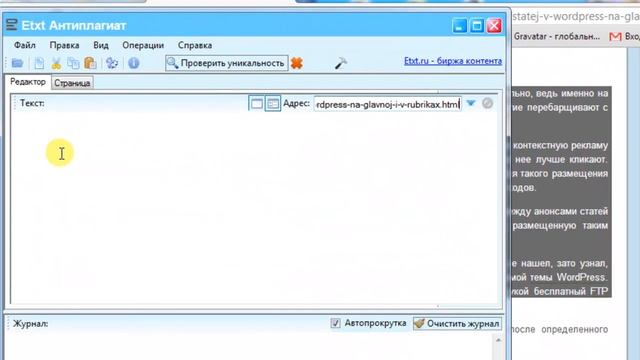Click the Gmail icon in browser bookmarks
This screenshot has width=640, height=360.
tap(615, 37)
